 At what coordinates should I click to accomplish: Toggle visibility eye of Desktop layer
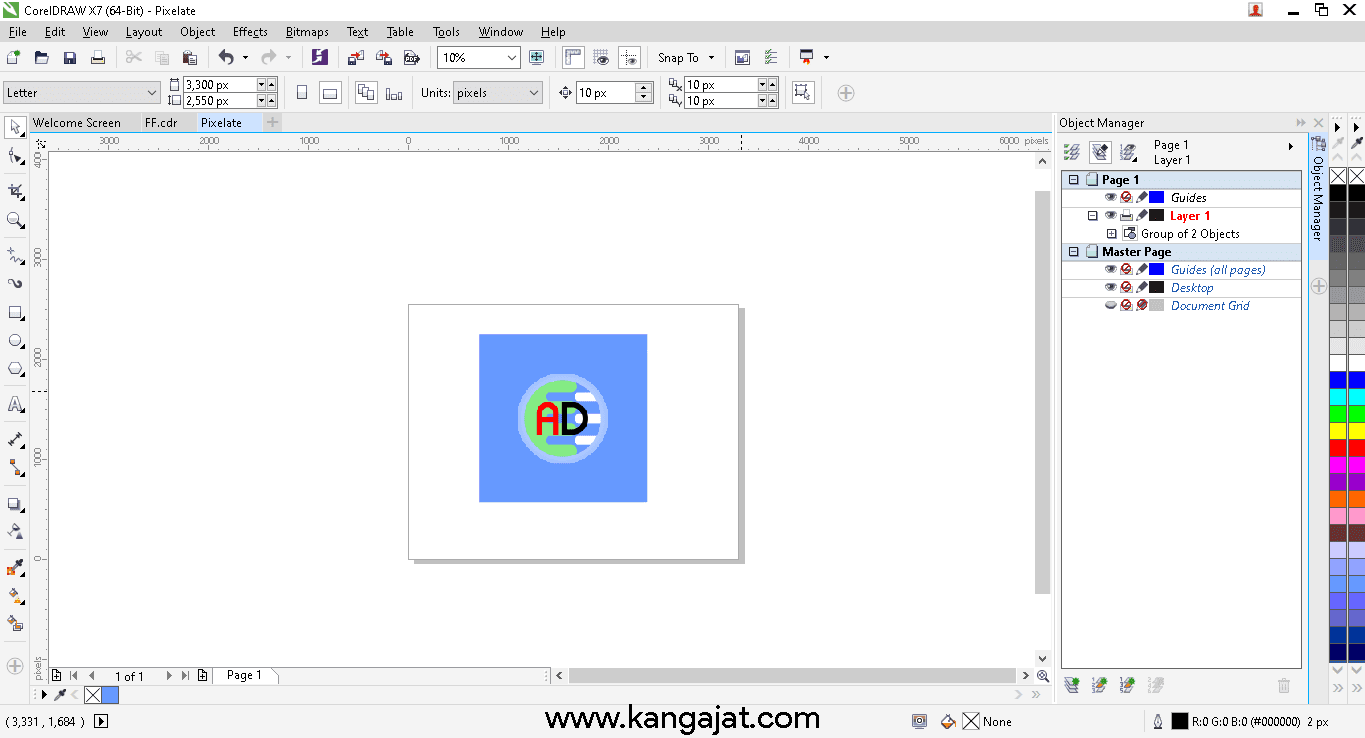pyautogui.click(x=1110, y=288)
